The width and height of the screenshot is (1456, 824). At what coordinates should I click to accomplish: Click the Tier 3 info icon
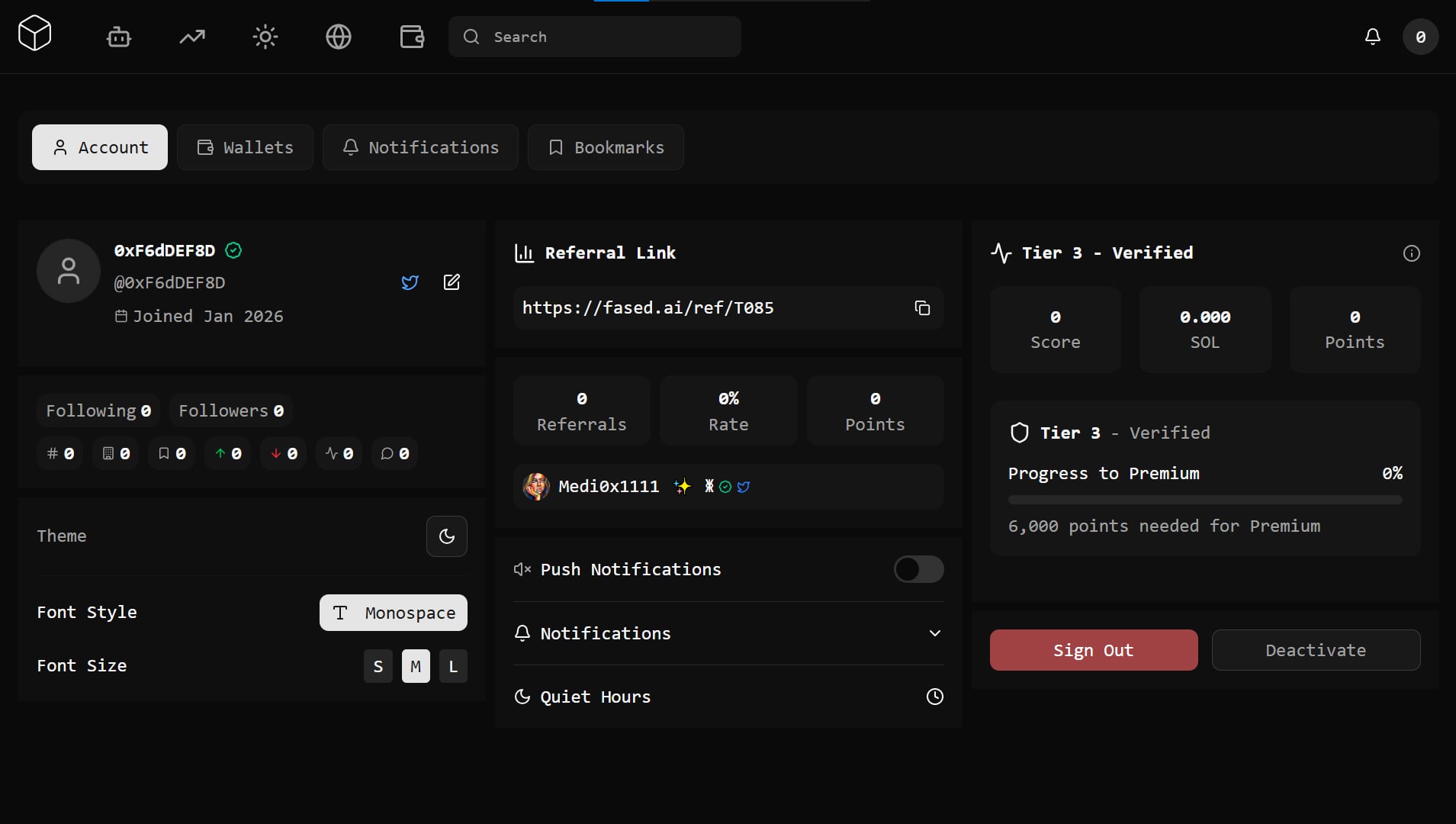tap(1411, 253)
